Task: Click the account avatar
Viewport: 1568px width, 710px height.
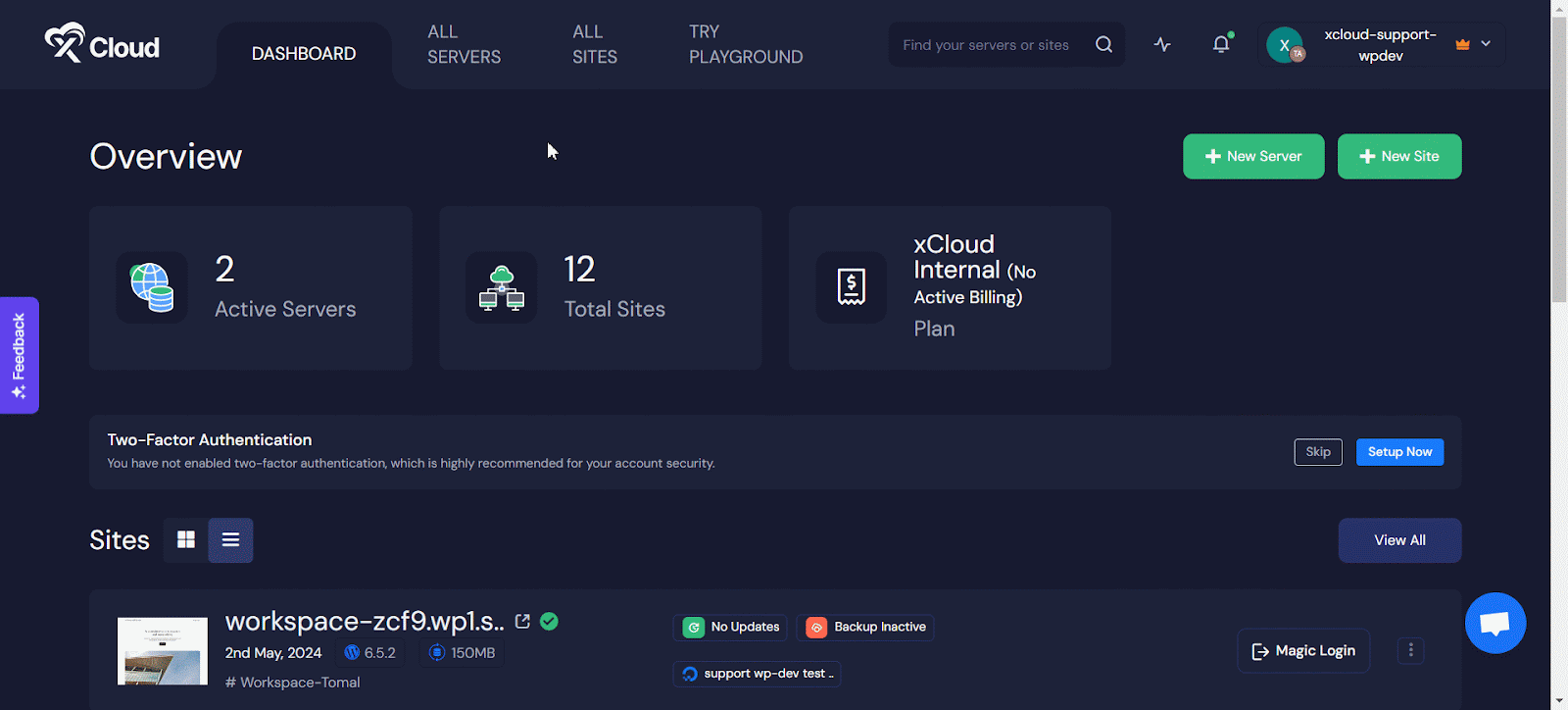Action: pyautogui.click(x=1285, y=44)
